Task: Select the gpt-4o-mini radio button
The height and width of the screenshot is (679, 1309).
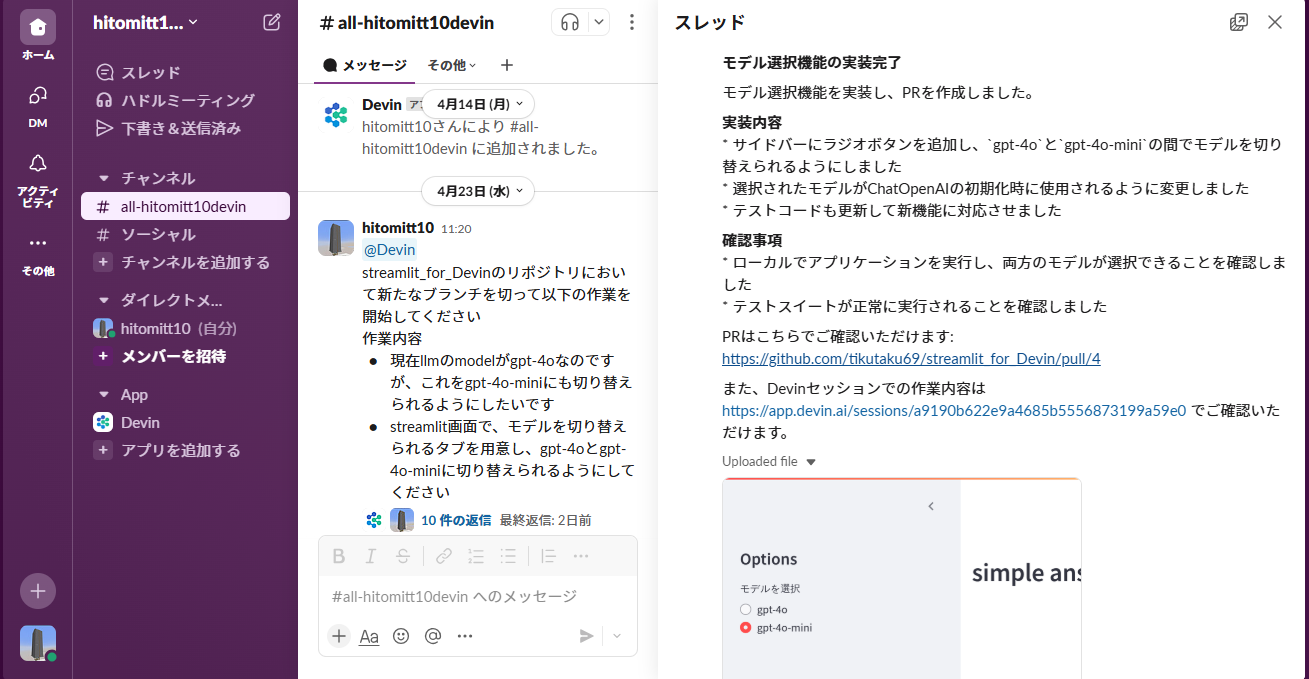Action: coord(744,630)
